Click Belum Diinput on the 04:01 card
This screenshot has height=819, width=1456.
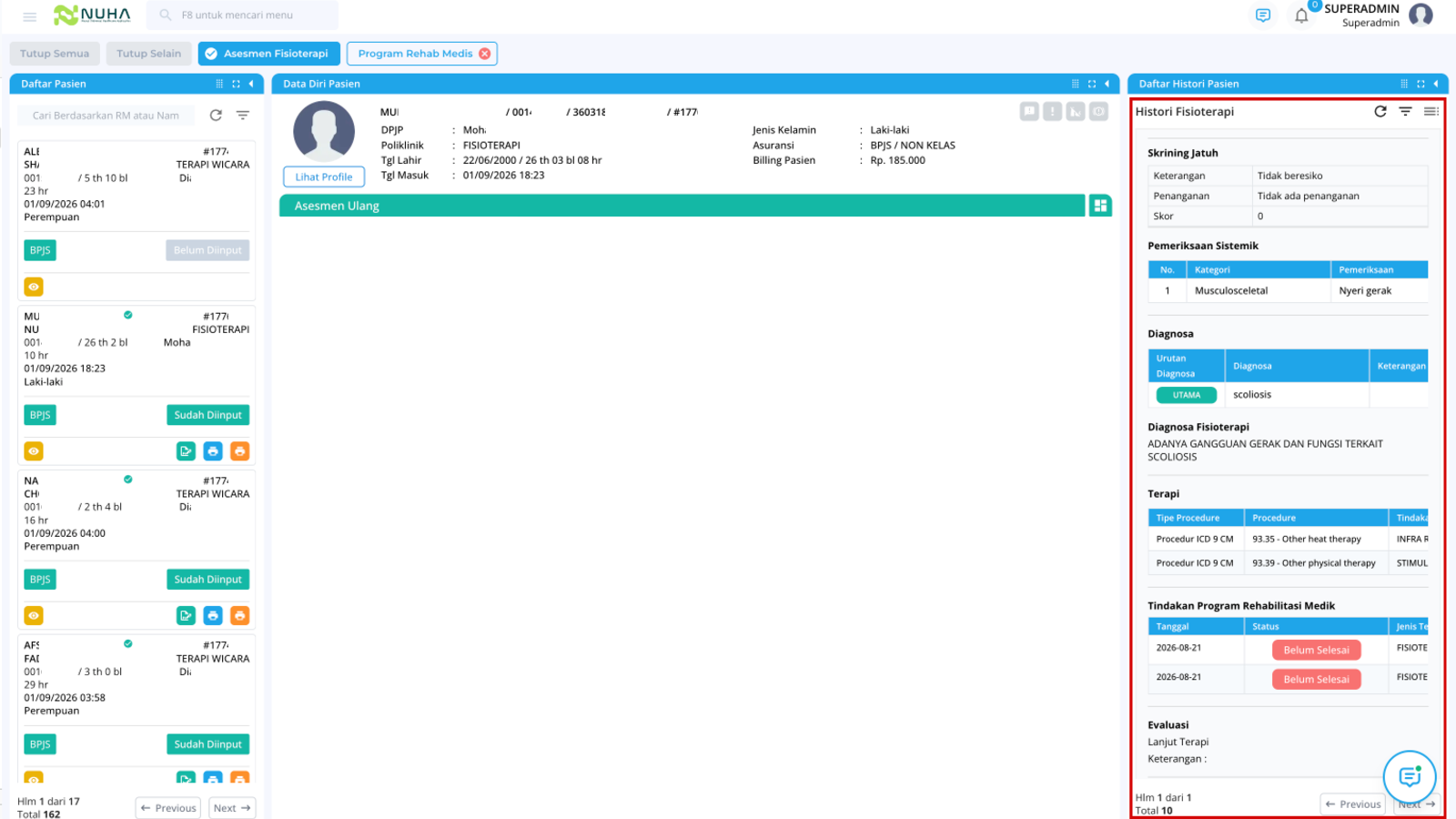pos(207,250)
